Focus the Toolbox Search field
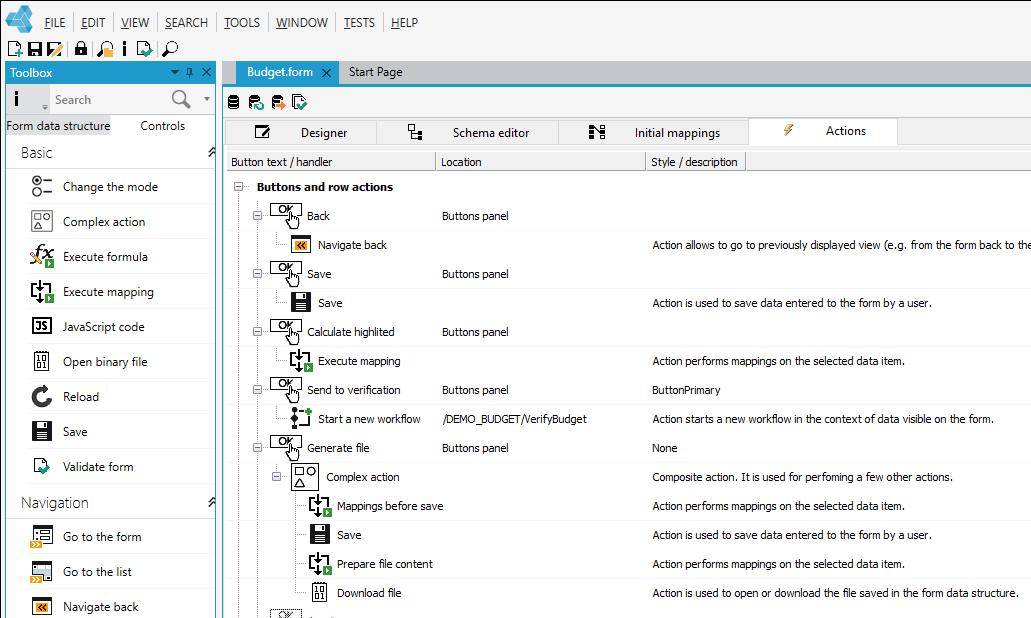This screenshot has height=618, width=1031. coord(109,100)
